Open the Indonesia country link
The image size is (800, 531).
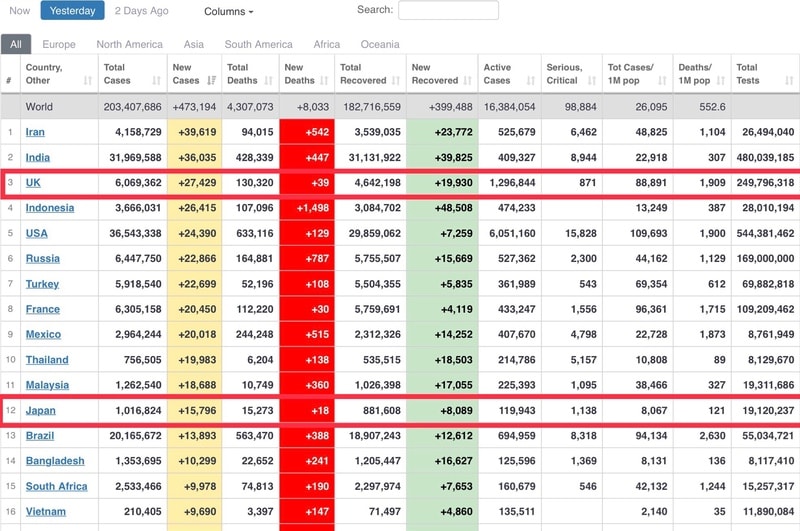coord(50,208)
